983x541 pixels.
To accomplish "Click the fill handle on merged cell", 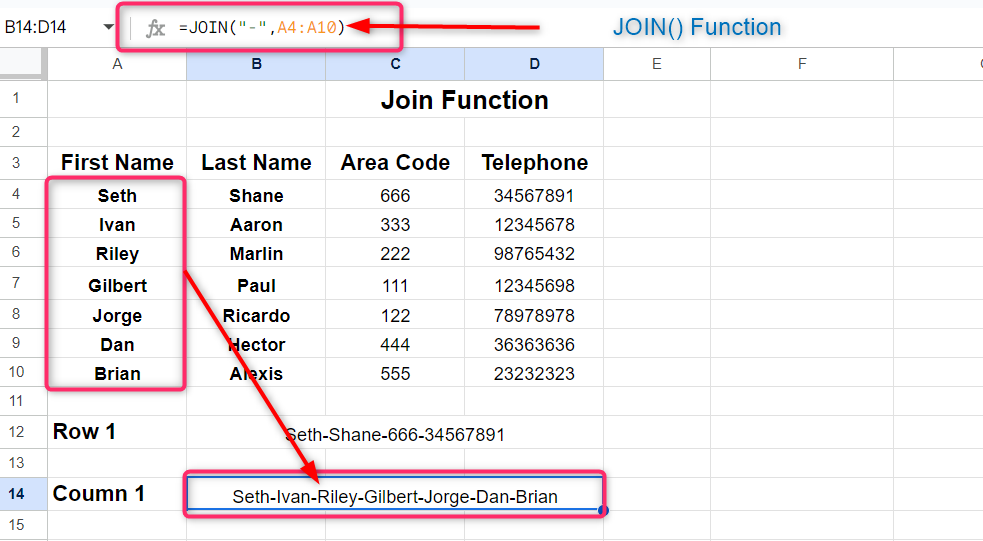I will click(x=602, y=511).
